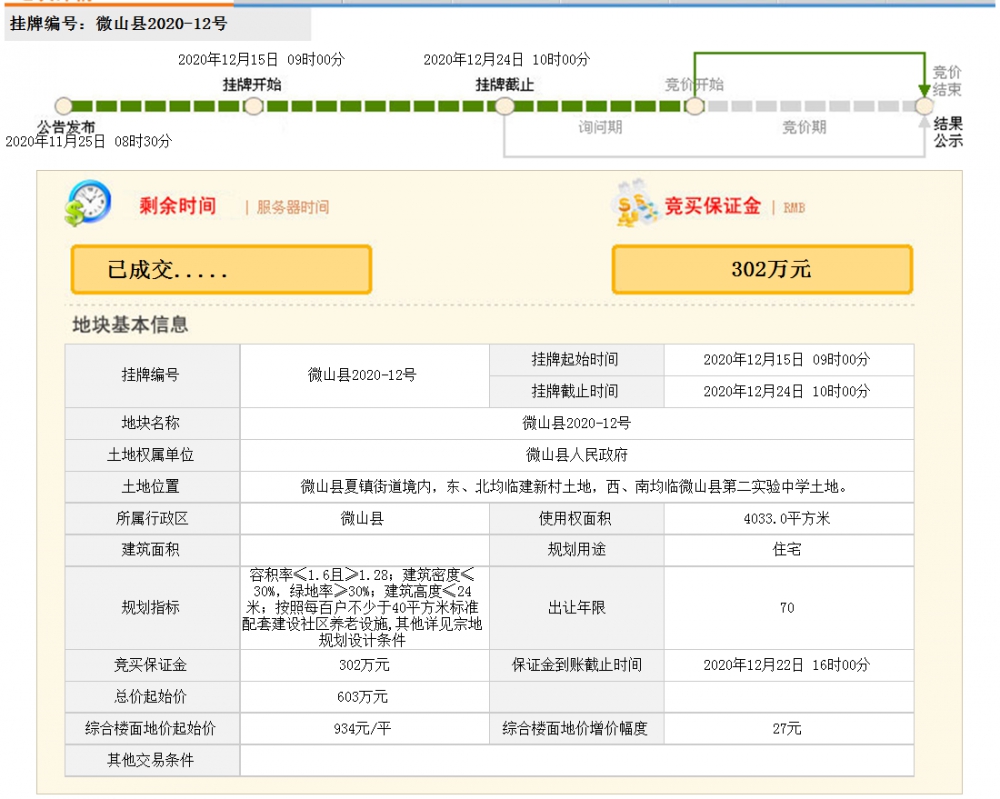Click the 其他交易条件 row label
Screen dimensions: 1000x799
pyautogui.click(x=152, y=760)
